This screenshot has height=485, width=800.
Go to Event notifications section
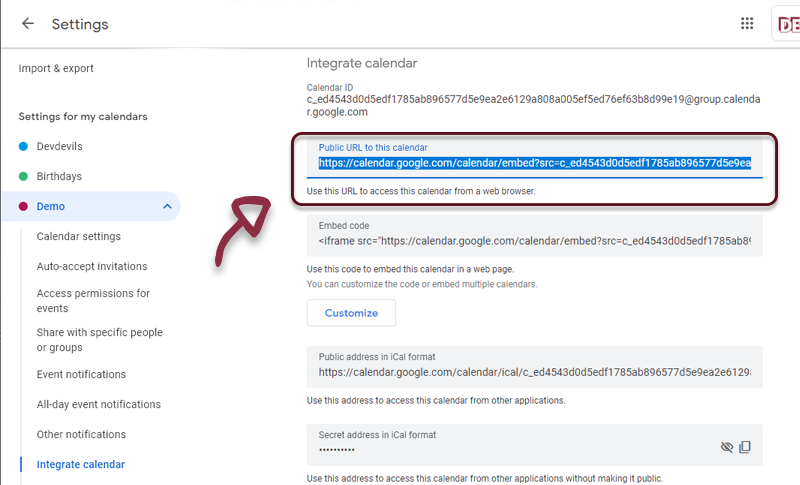point(81,374)
